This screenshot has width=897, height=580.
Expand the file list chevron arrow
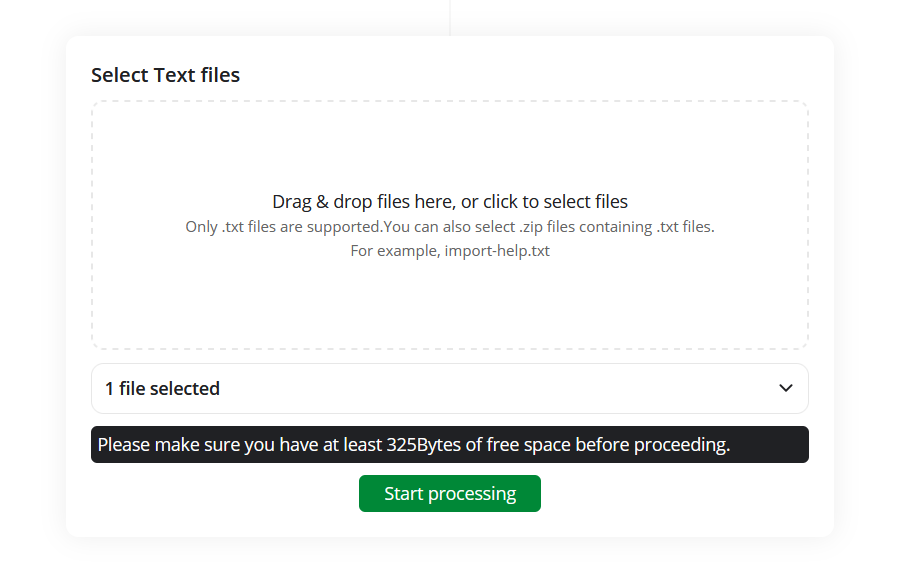coord(786,388)
